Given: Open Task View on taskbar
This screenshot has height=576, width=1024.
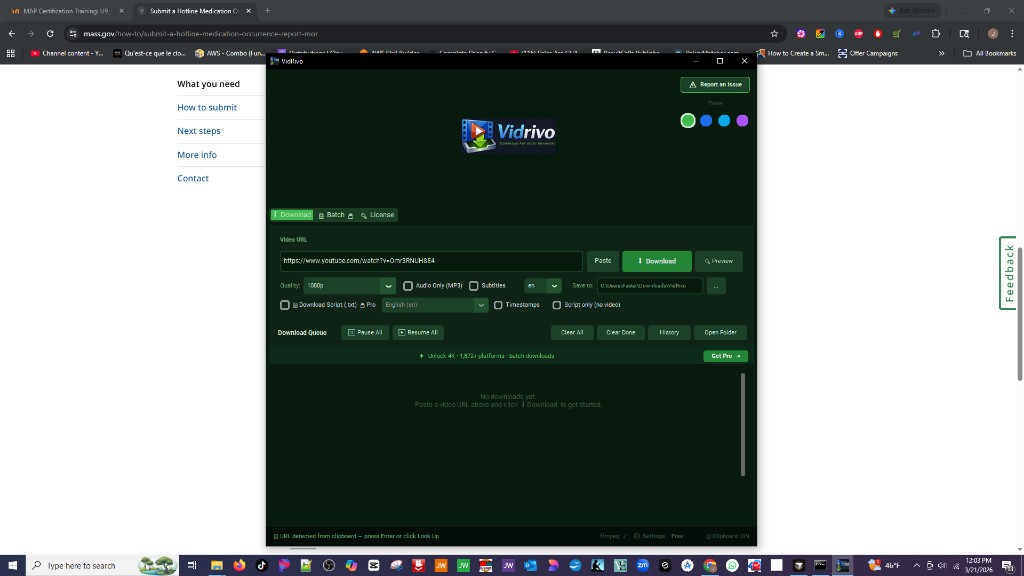Looking at the screenshot, I should coord(192,566).
